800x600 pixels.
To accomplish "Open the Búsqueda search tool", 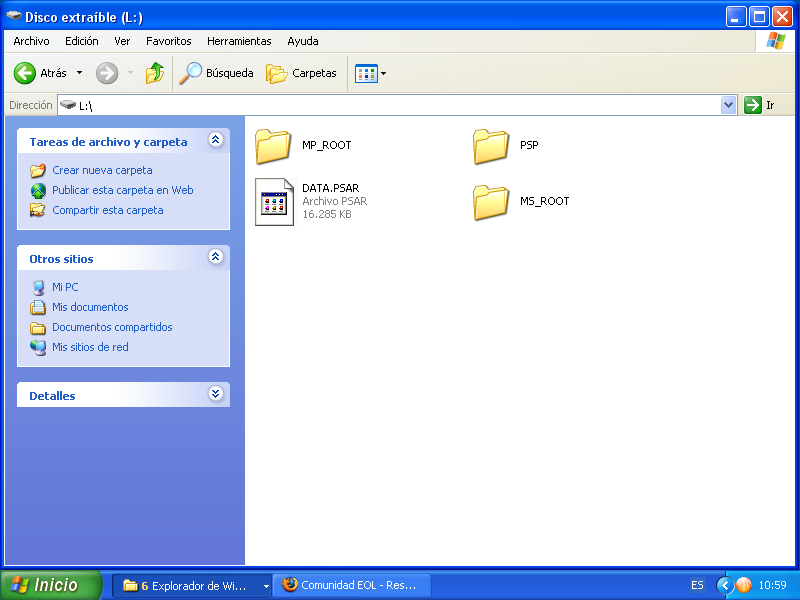I will [x=216, y=73].
